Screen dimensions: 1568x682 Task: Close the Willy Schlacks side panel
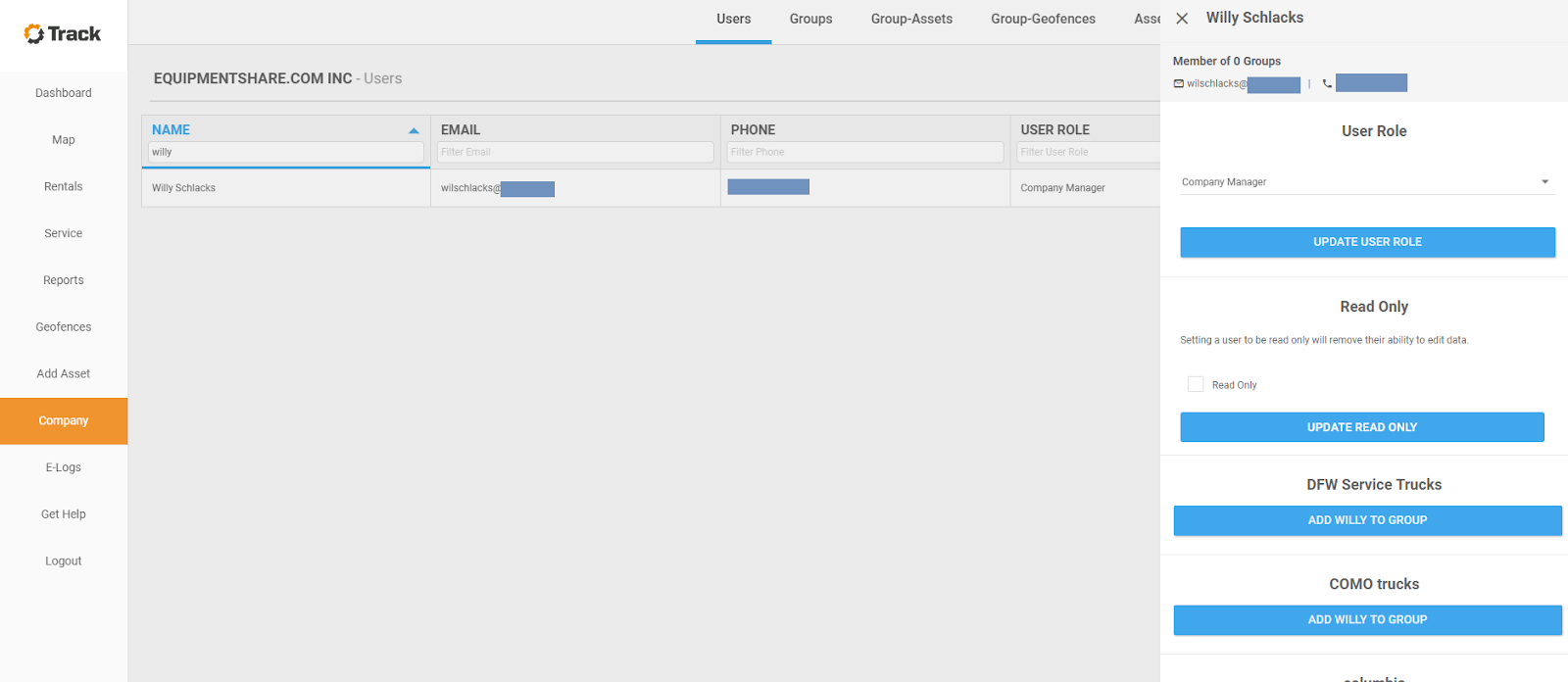(x=1182, y=19)
